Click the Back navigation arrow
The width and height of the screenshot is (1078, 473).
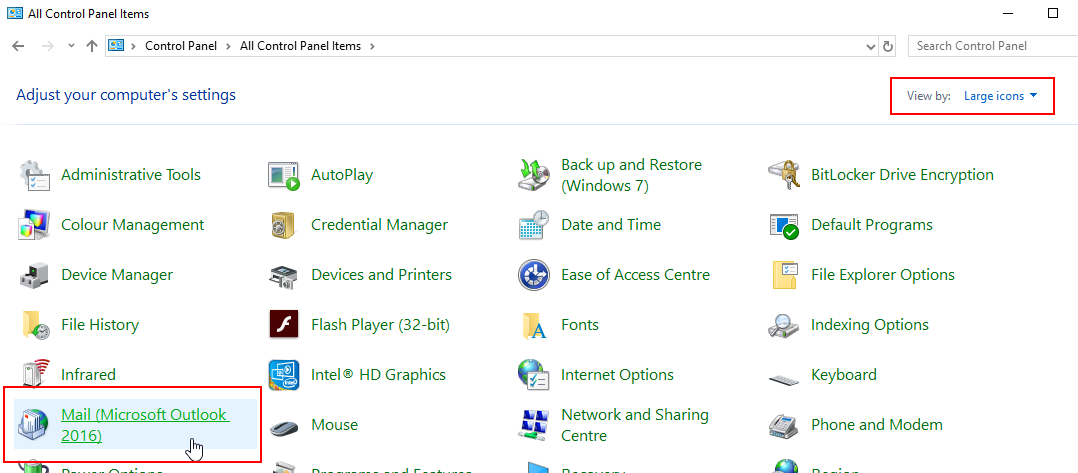[x=19, y=46]
